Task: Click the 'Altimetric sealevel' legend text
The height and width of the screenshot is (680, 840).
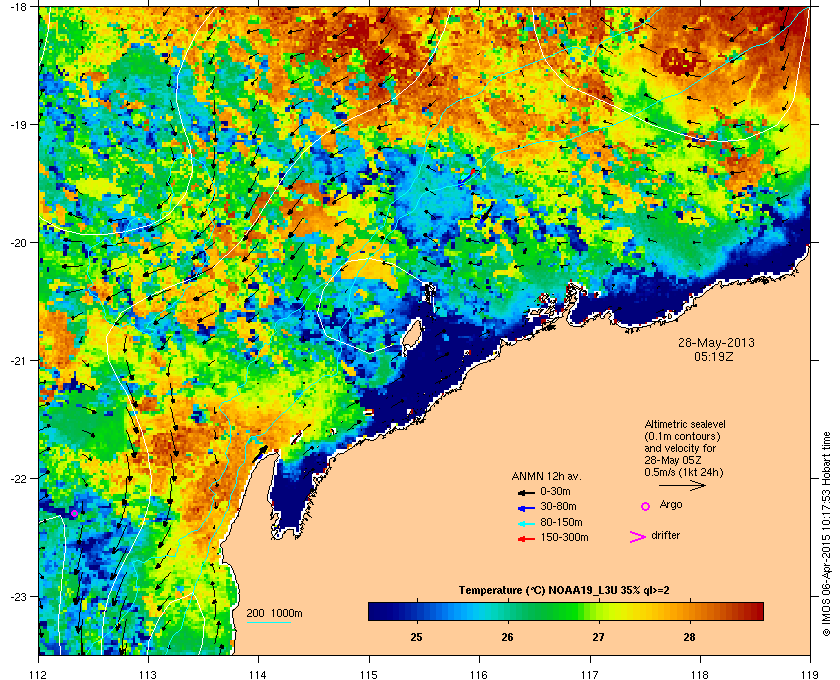Action: pos(685,424)
